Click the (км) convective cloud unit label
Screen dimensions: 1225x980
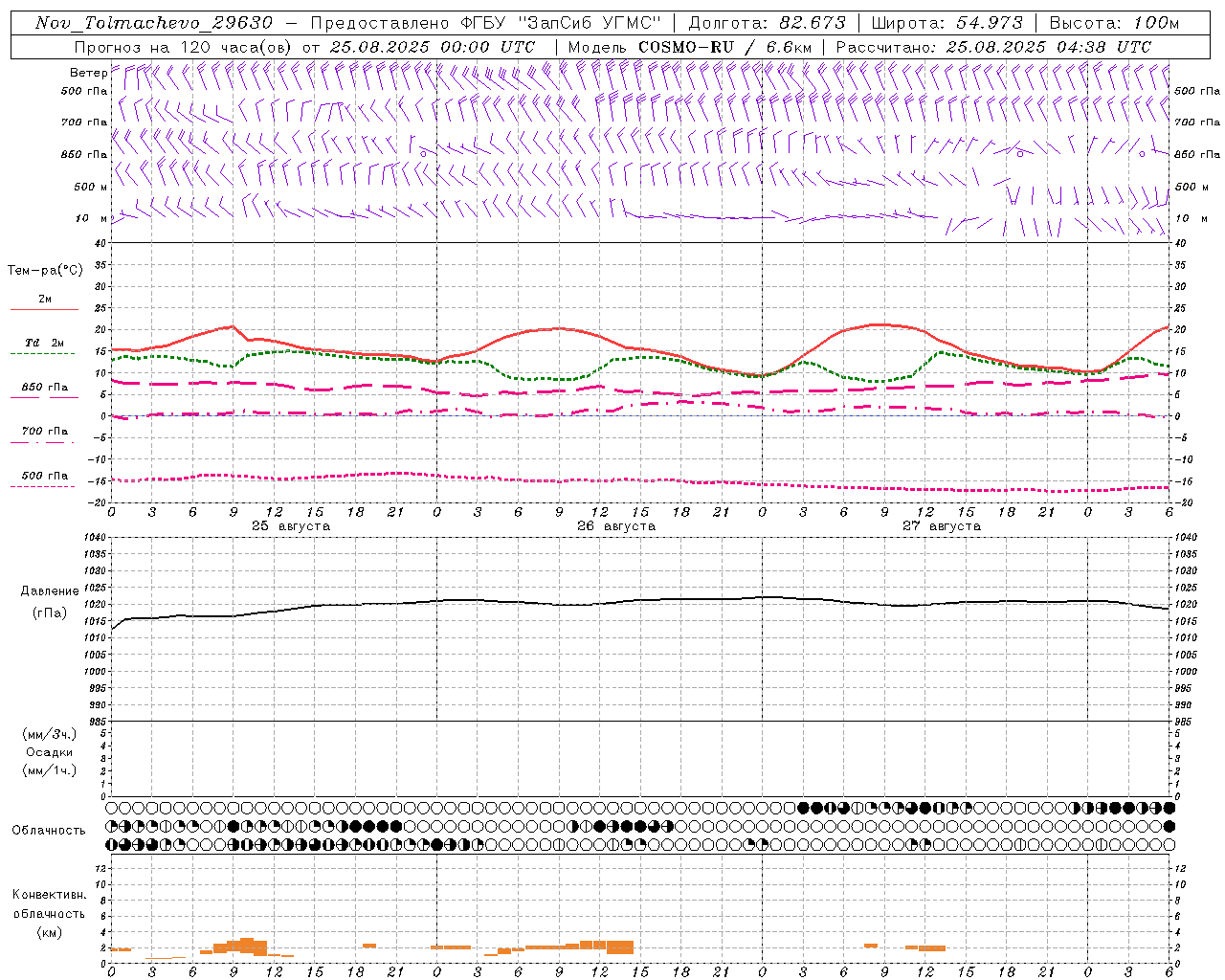[50, 932]
